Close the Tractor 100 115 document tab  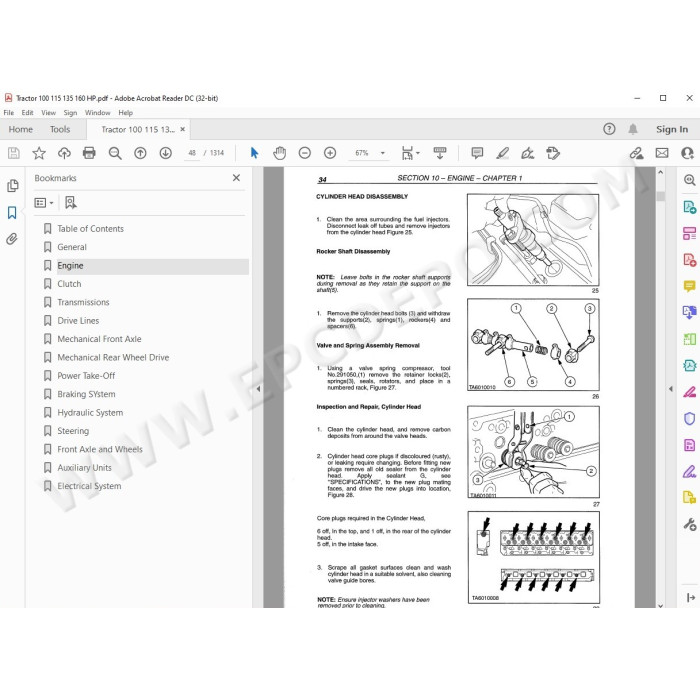pyautogui.click(x=183, y=129)
